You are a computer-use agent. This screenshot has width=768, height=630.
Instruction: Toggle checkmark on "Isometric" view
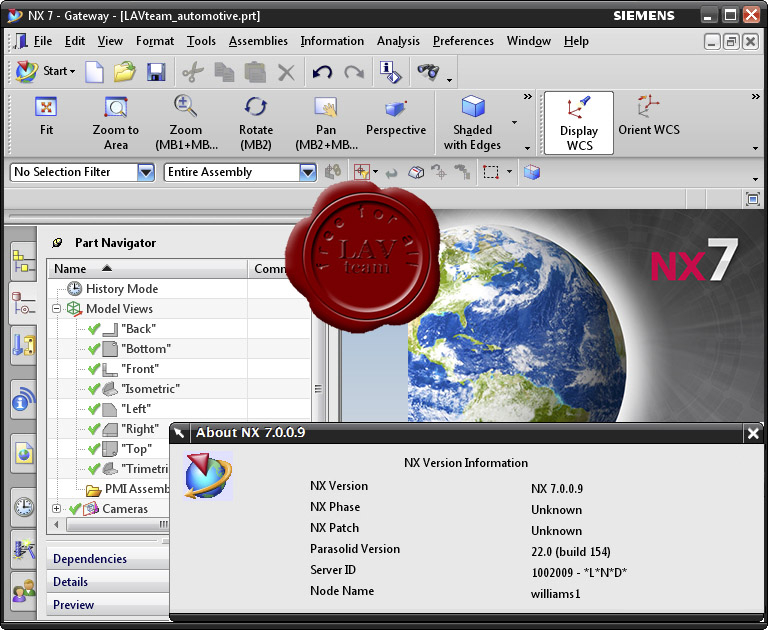tap(94, 389)
